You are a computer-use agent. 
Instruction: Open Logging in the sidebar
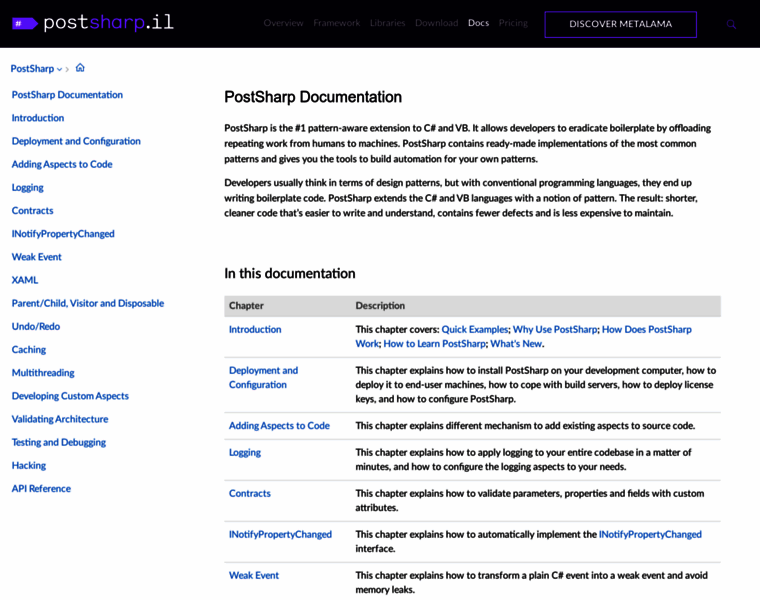[x=28, y=188]
